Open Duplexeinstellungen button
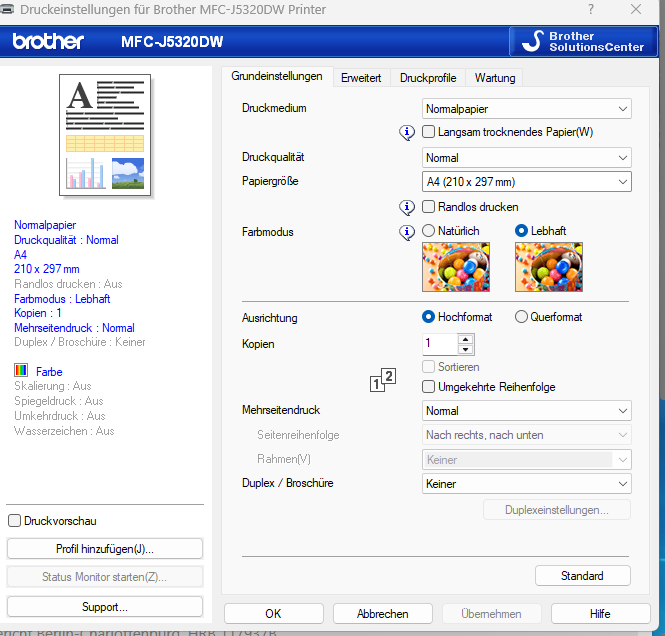 click(x=557, y=510)
